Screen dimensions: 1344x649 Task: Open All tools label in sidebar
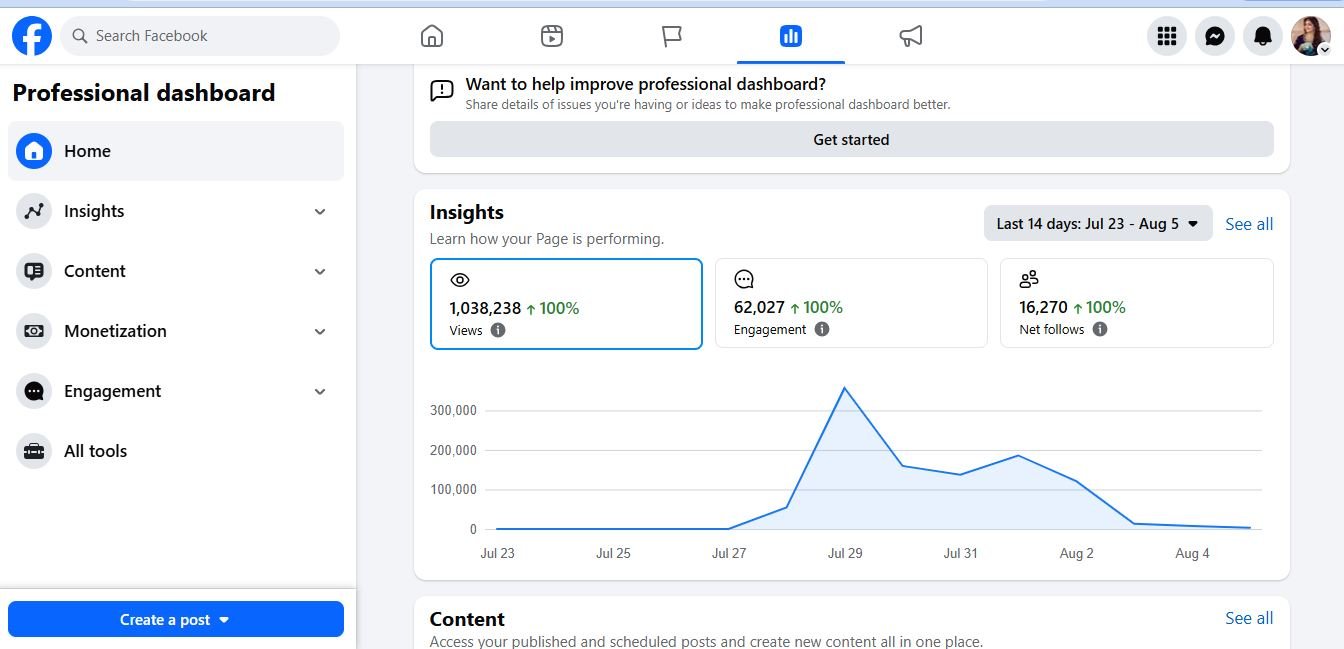(95, 451)
